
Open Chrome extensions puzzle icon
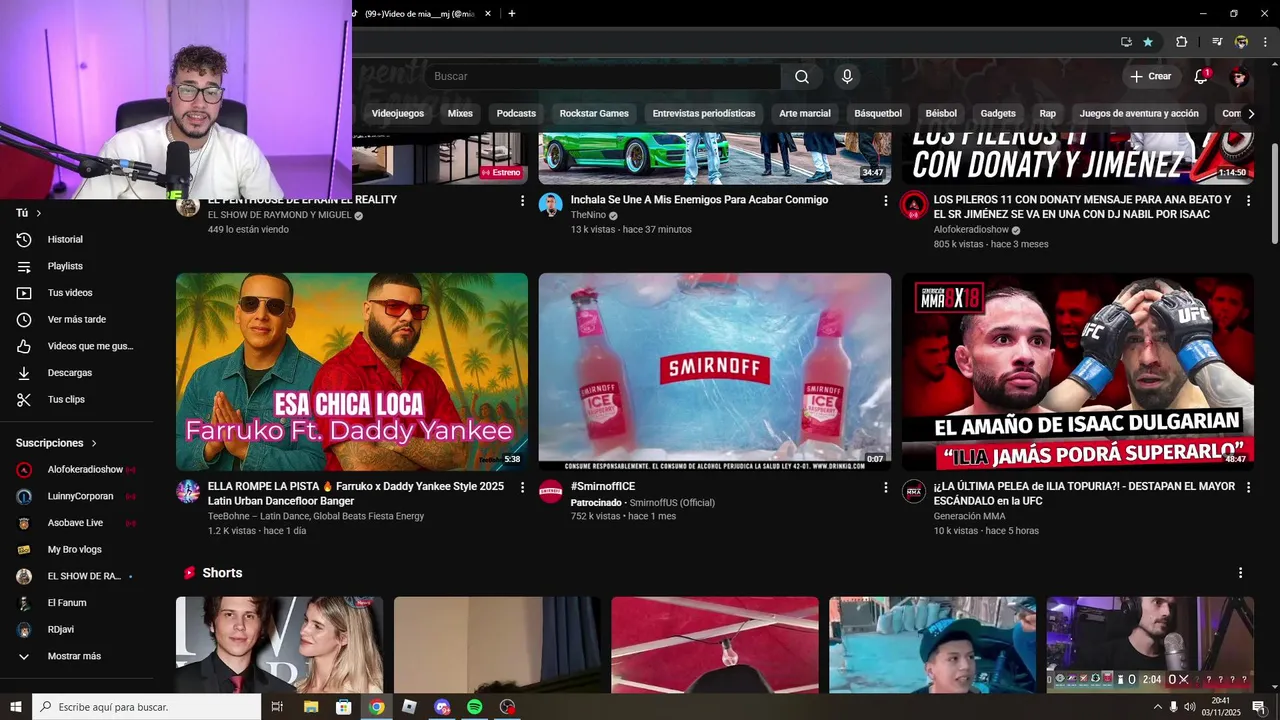(1181, 42)
